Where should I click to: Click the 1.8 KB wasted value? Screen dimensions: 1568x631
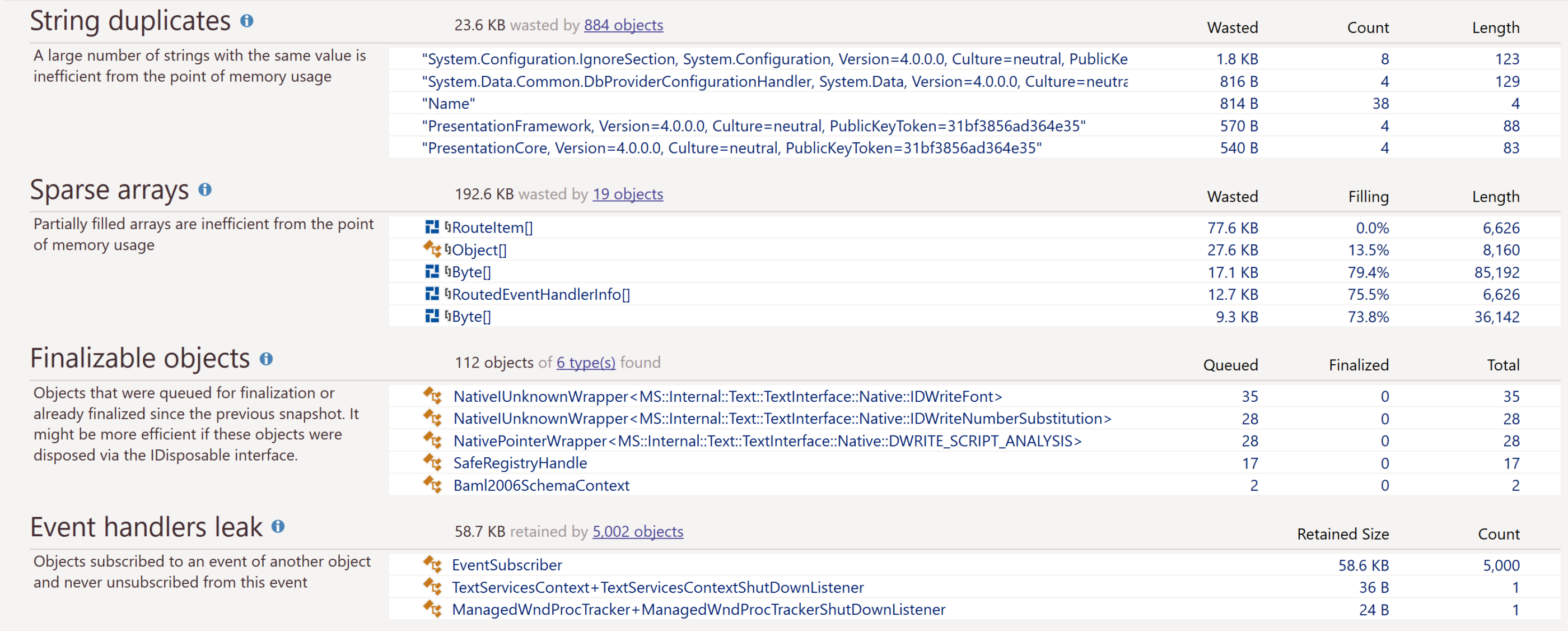coord(1237,59)
